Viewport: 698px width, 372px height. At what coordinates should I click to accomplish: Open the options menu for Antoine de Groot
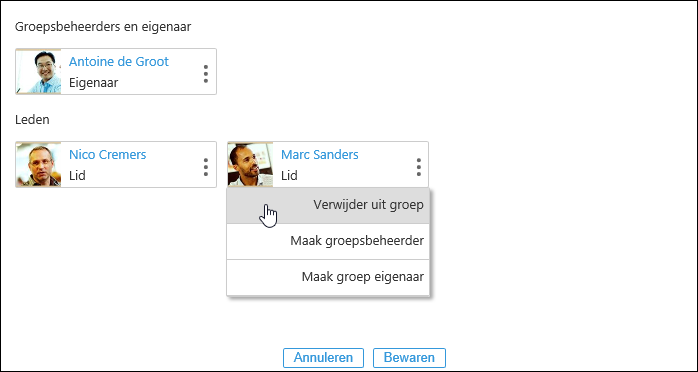pos(205,74)
